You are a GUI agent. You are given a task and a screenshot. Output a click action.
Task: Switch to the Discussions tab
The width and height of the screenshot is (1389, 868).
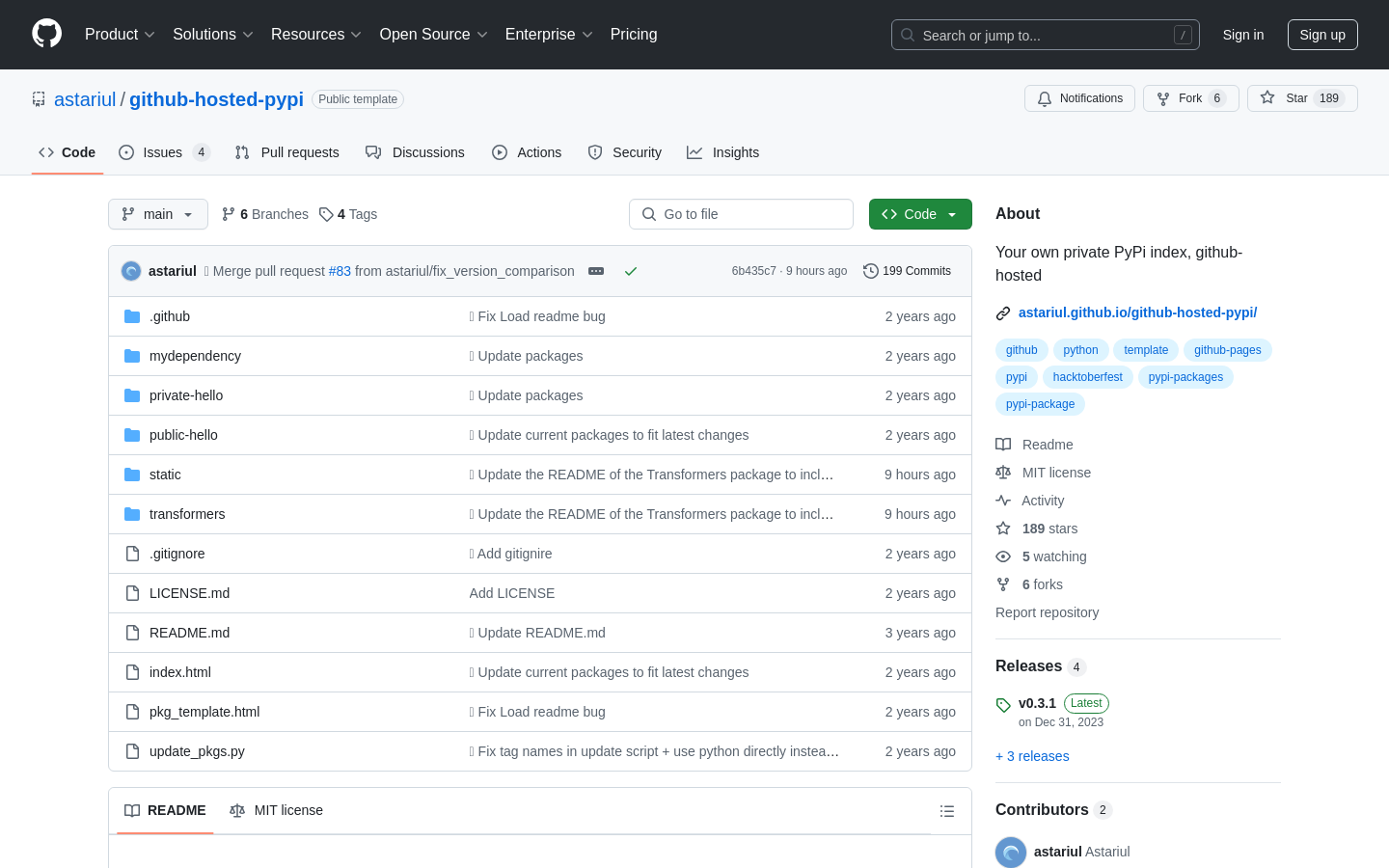415,152
